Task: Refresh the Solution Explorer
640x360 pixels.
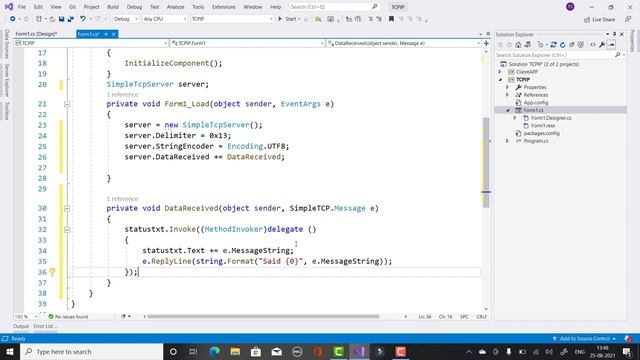Action: click(562, 44)
